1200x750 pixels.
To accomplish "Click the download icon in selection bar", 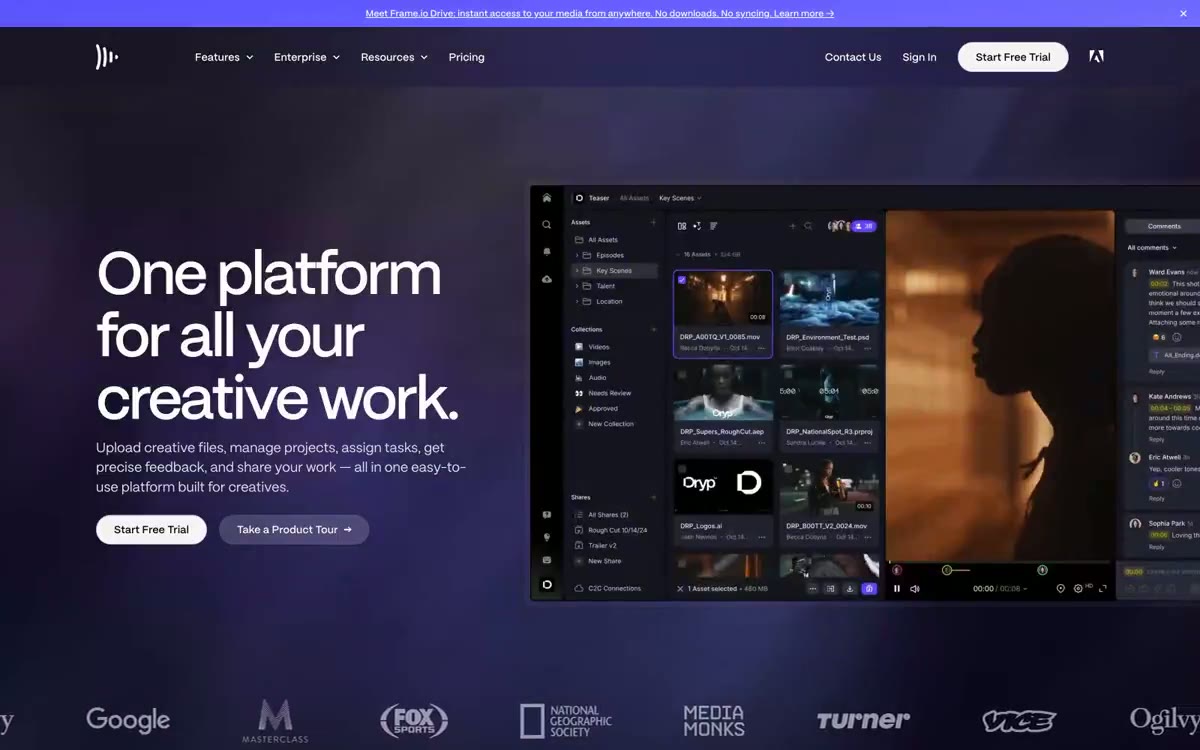I will pos(850,589).
